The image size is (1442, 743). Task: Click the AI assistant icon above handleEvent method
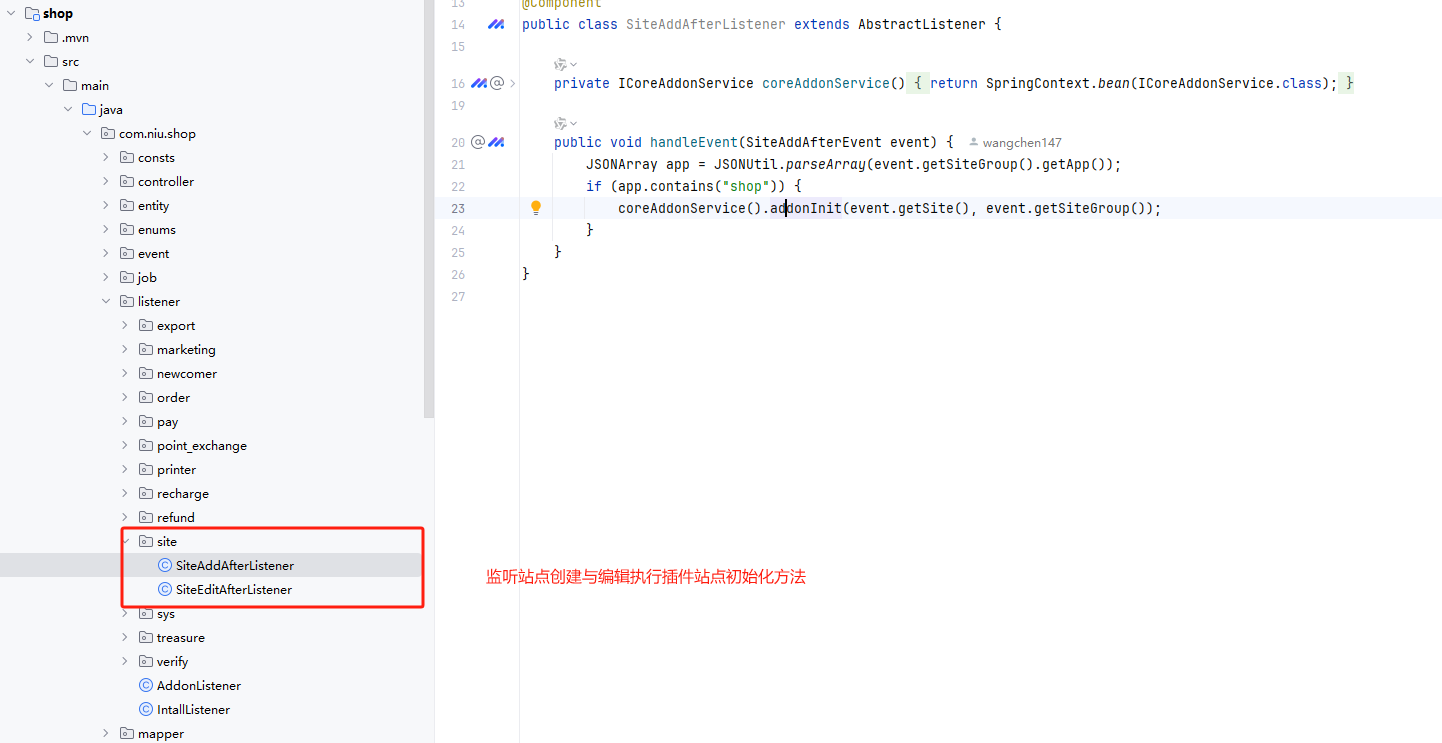click(562, 123)
